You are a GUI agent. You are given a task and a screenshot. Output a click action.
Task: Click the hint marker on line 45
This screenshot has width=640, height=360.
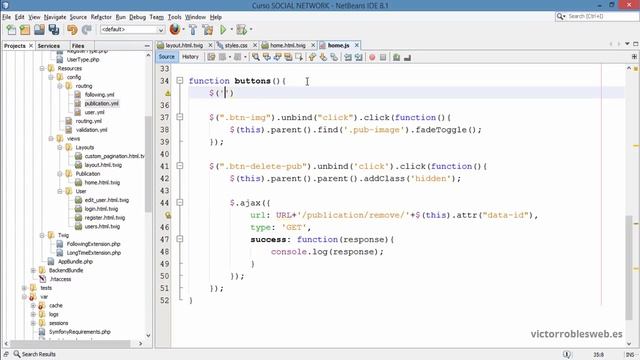coord(167,215)
